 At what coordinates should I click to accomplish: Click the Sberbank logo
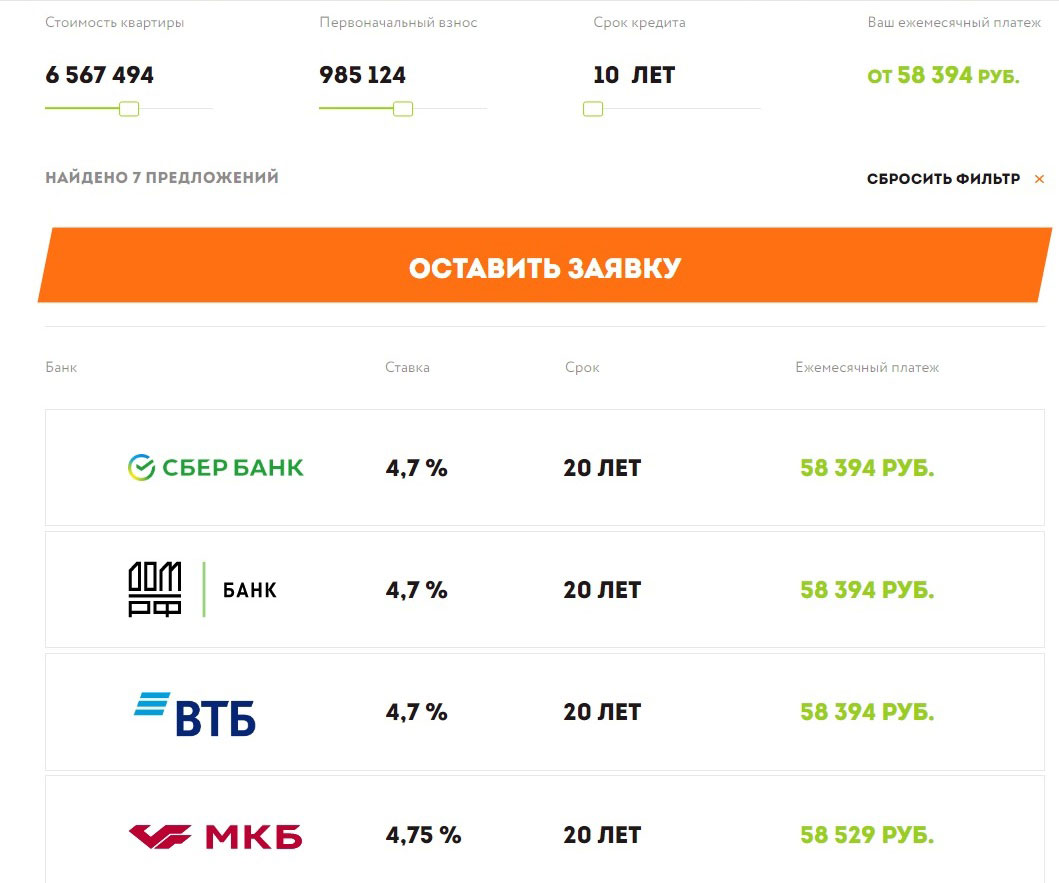point(215,468)
